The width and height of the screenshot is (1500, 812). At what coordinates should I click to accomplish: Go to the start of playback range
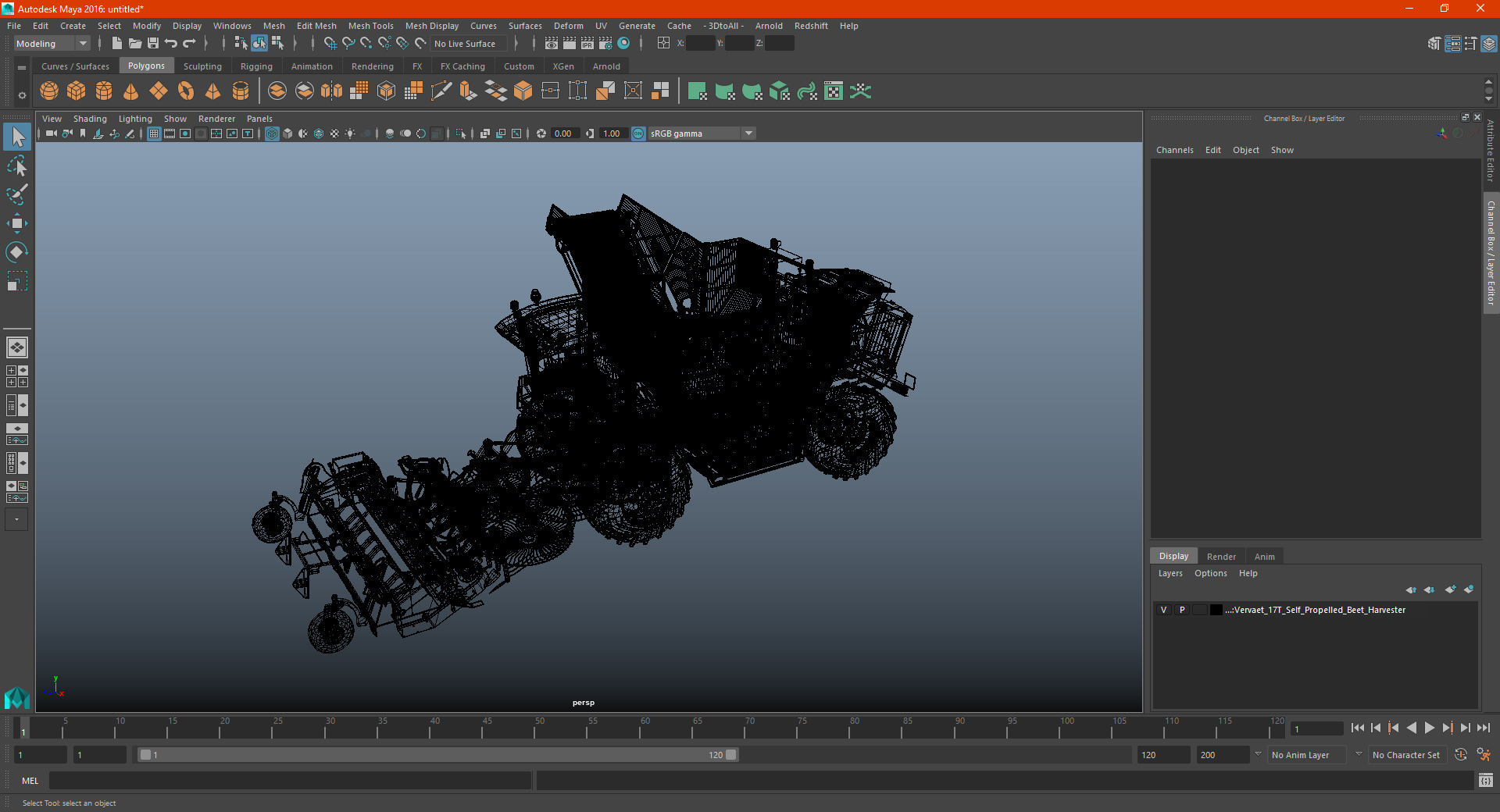pos(1358,728)
